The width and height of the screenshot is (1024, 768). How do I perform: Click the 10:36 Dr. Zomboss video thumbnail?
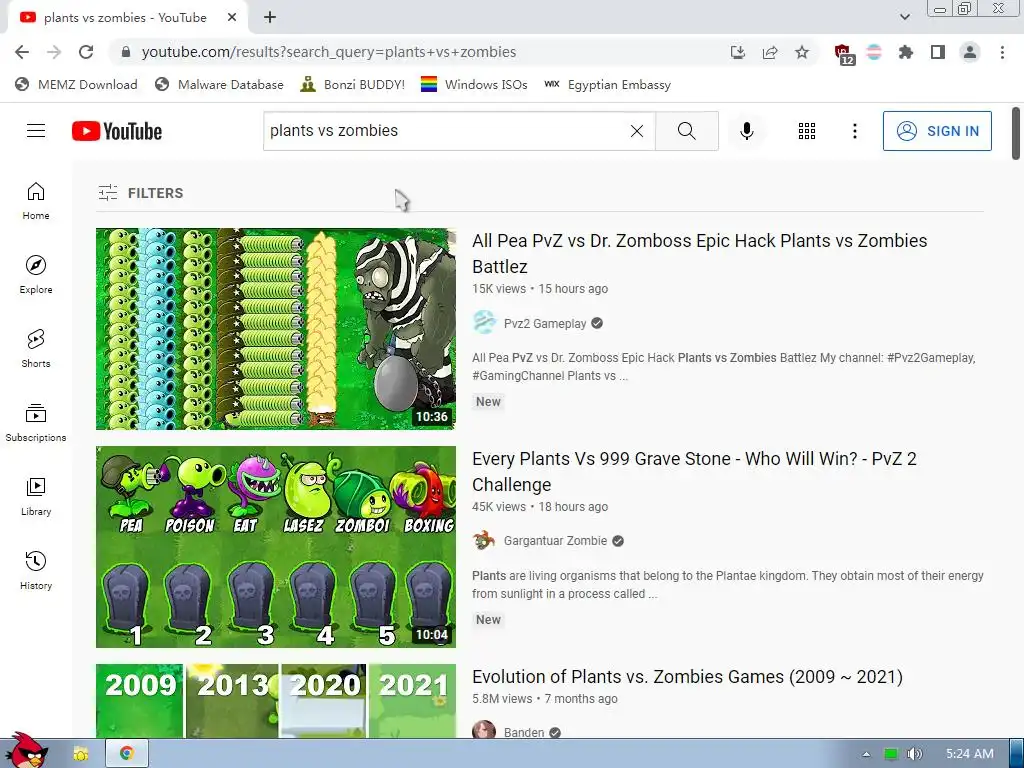[276, 328]
